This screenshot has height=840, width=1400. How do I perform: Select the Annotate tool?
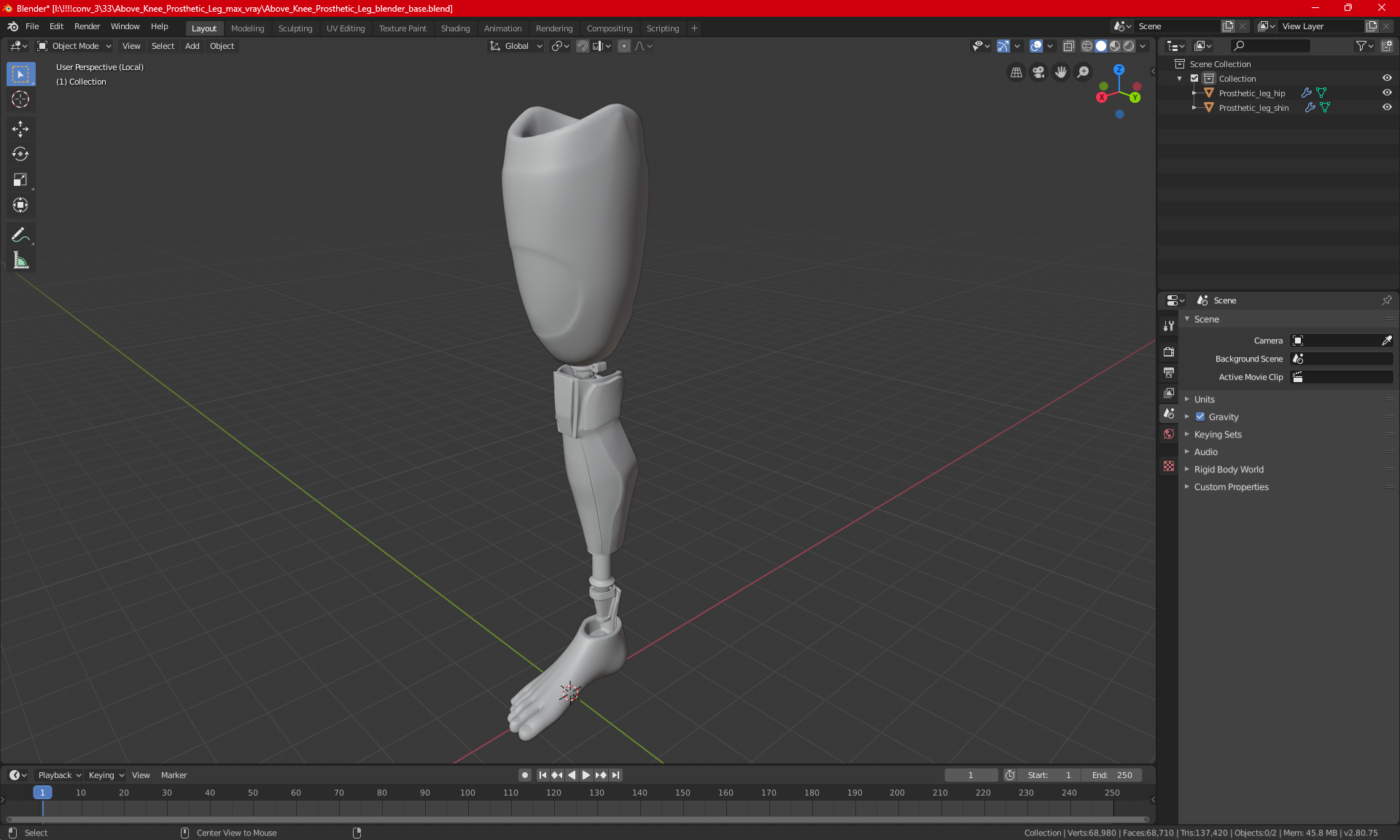20,236
